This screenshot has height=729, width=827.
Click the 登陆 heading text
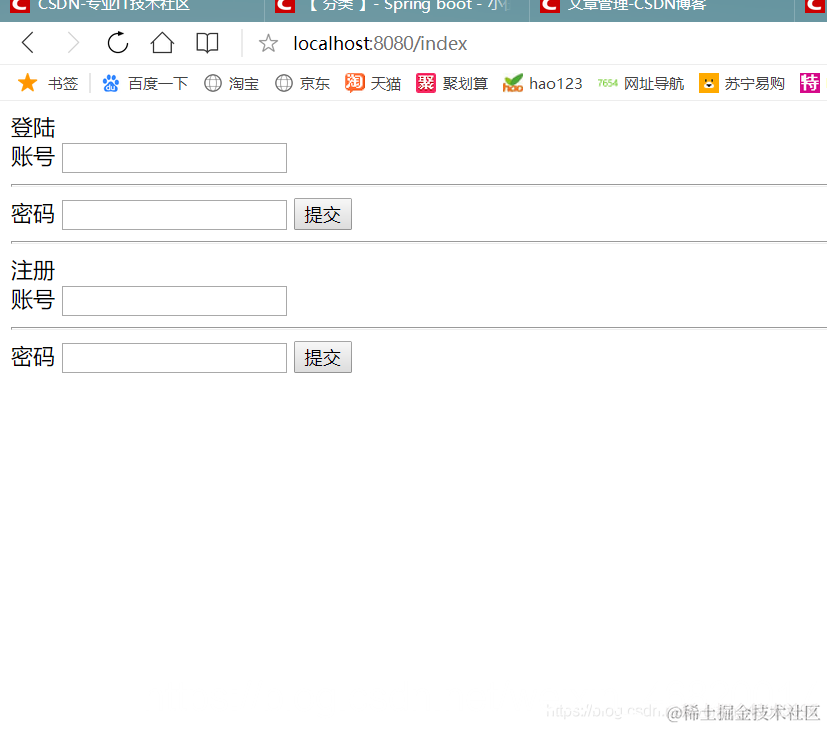pyautogui.click(x=33, y=128)
